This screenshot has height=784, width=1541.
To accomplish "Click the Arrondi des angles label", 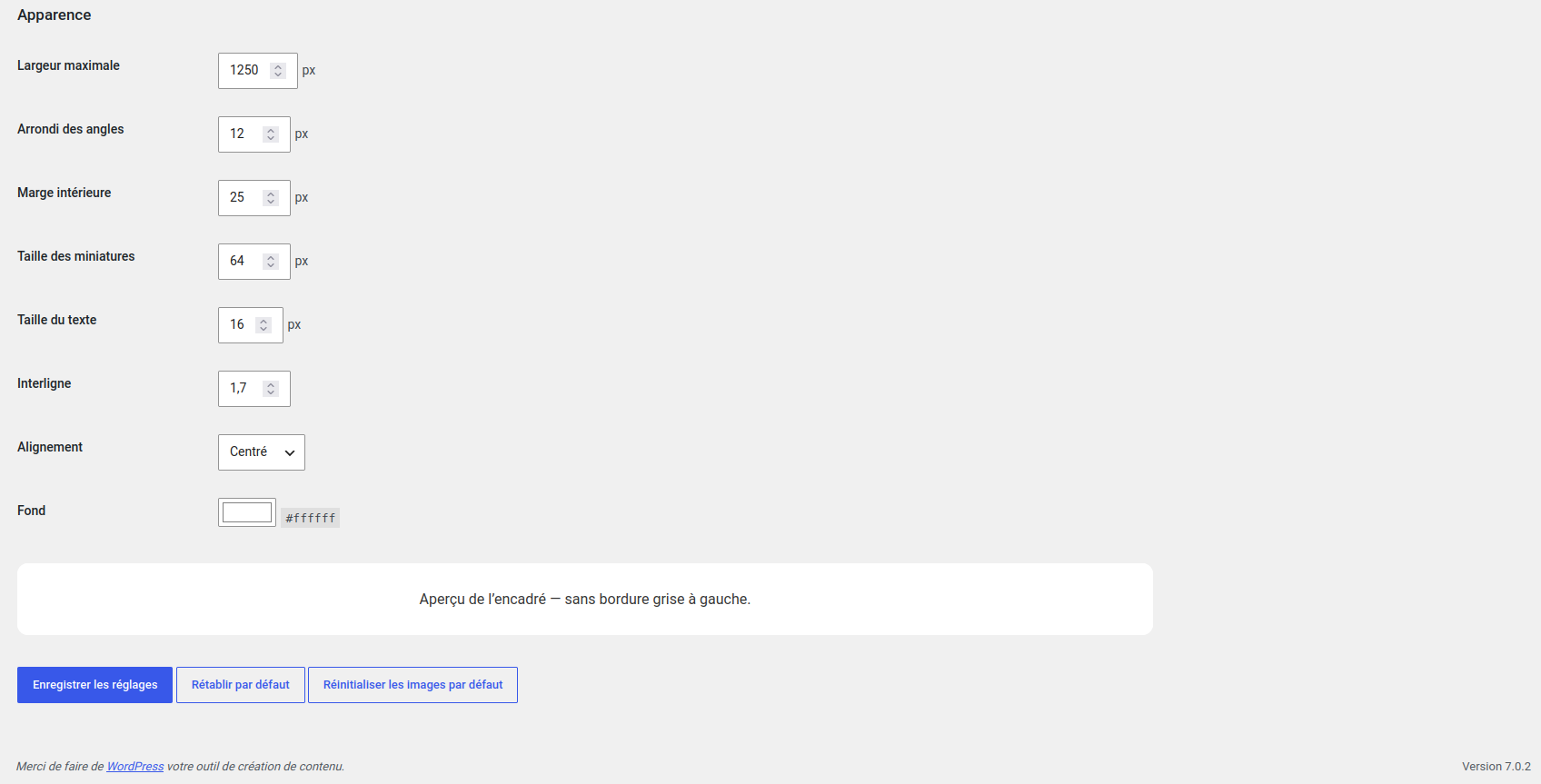I will (x=71, y=129).
